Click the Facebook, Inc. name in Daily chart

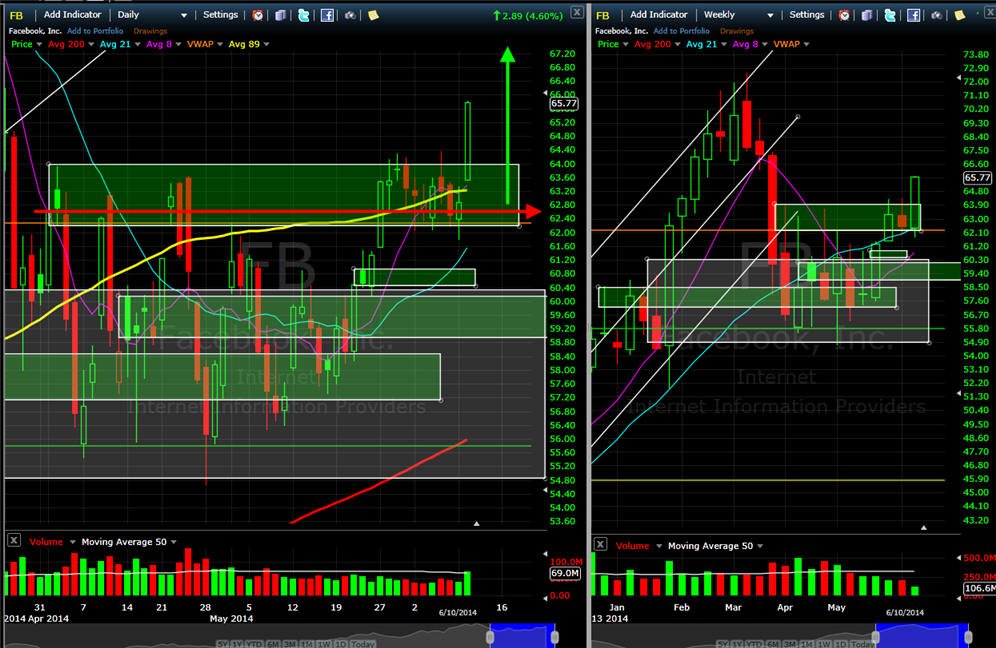pyautogui.click(x=35, y=30)
